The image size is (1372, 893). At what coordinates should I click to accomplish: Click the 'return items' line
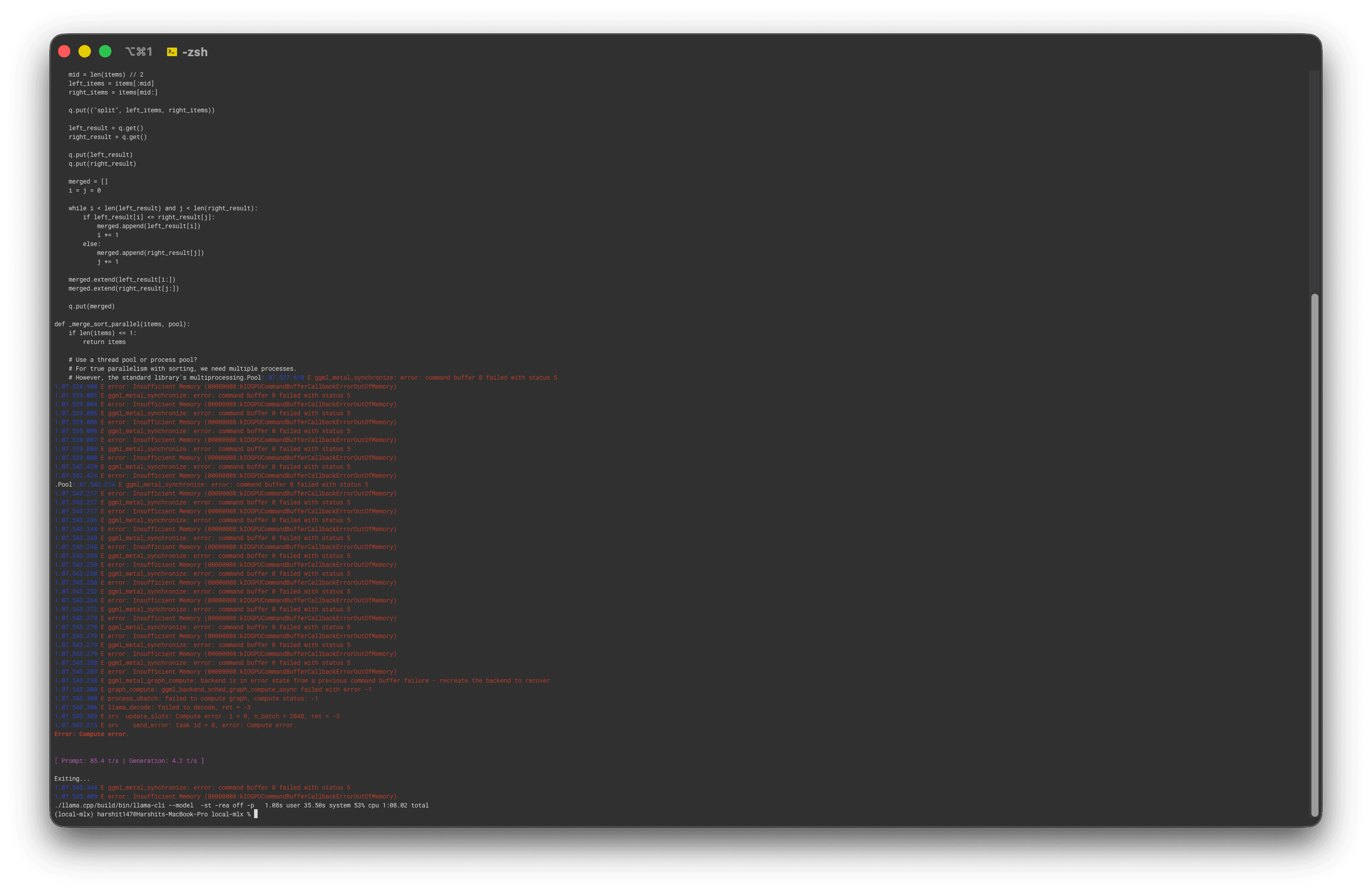[x=104, y=342]
